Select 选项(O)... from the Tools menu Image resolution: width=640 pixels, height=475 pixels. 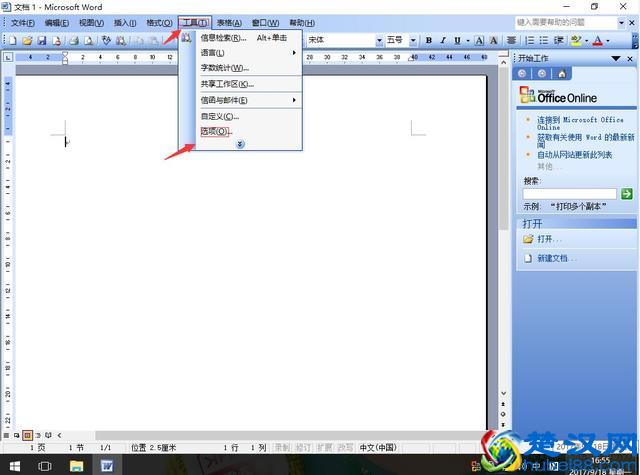249,131
